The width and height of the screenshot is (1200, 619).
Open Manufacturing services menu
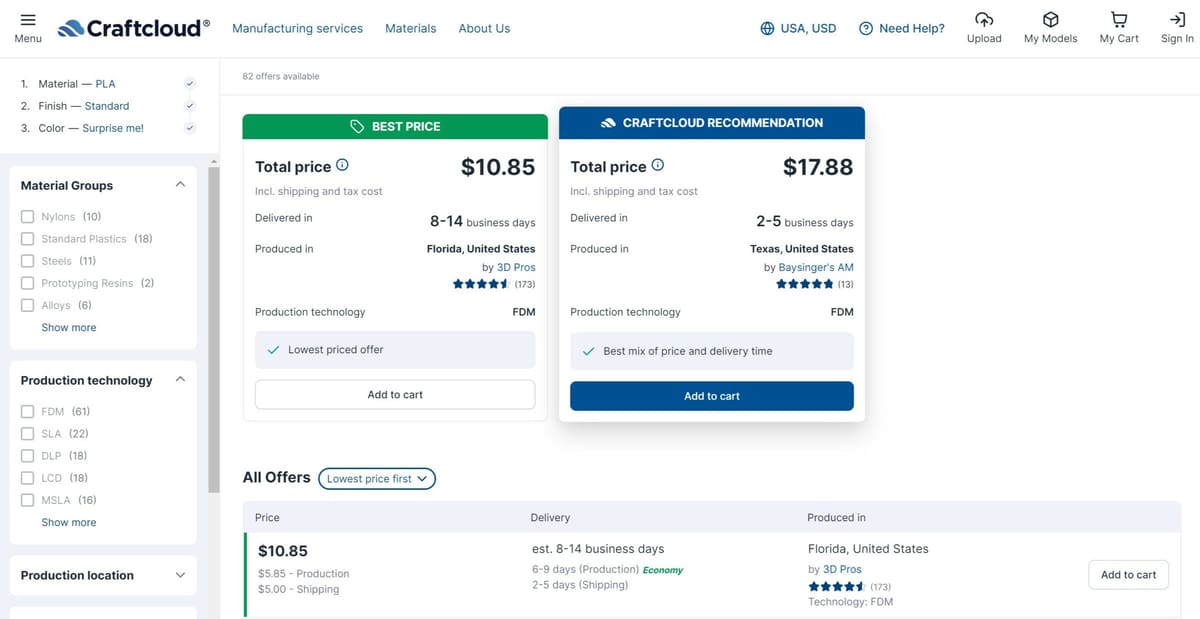click(x=298, y=28)
